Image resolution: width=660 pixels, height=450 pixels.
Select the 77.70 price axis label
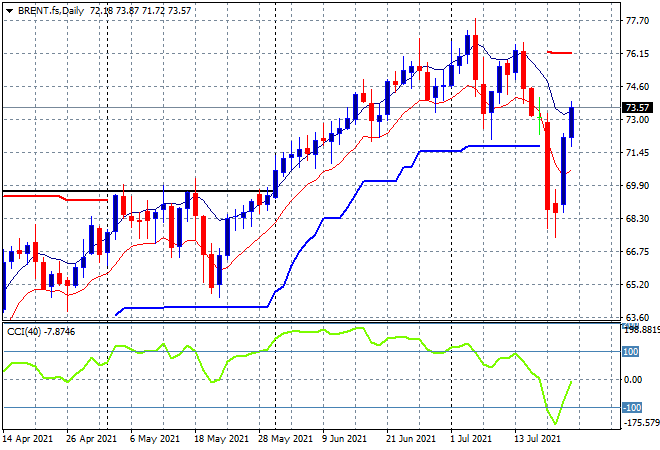637,21
